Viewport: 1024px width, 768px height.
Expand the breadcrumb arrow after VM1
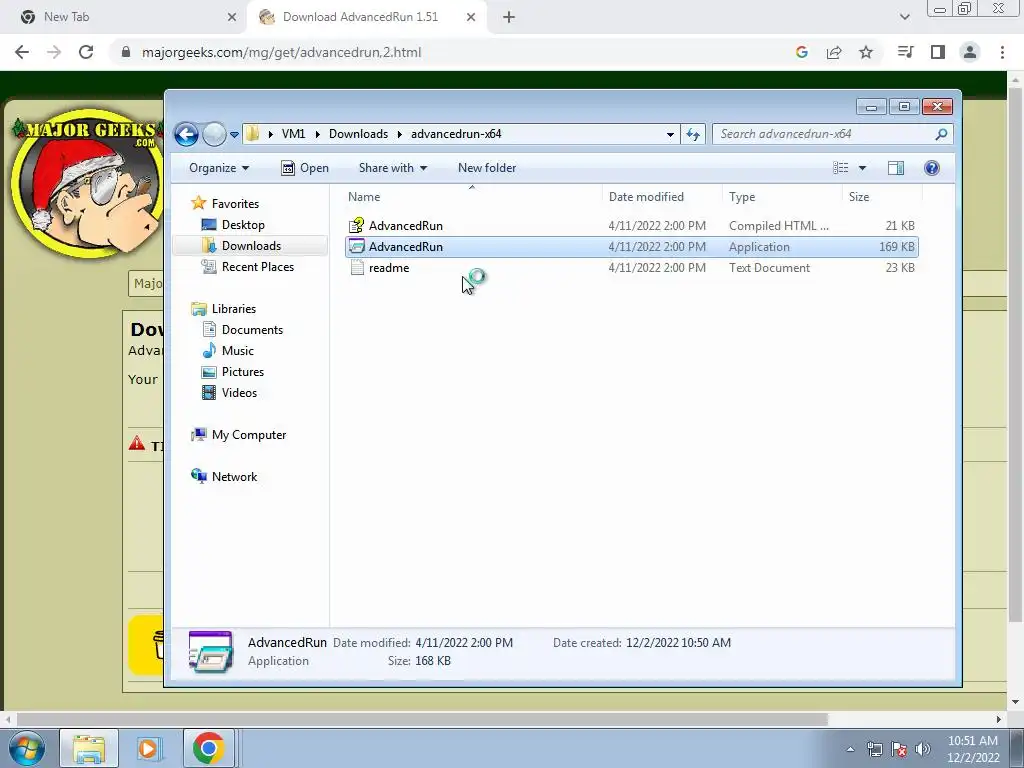[x=317, y=135]
